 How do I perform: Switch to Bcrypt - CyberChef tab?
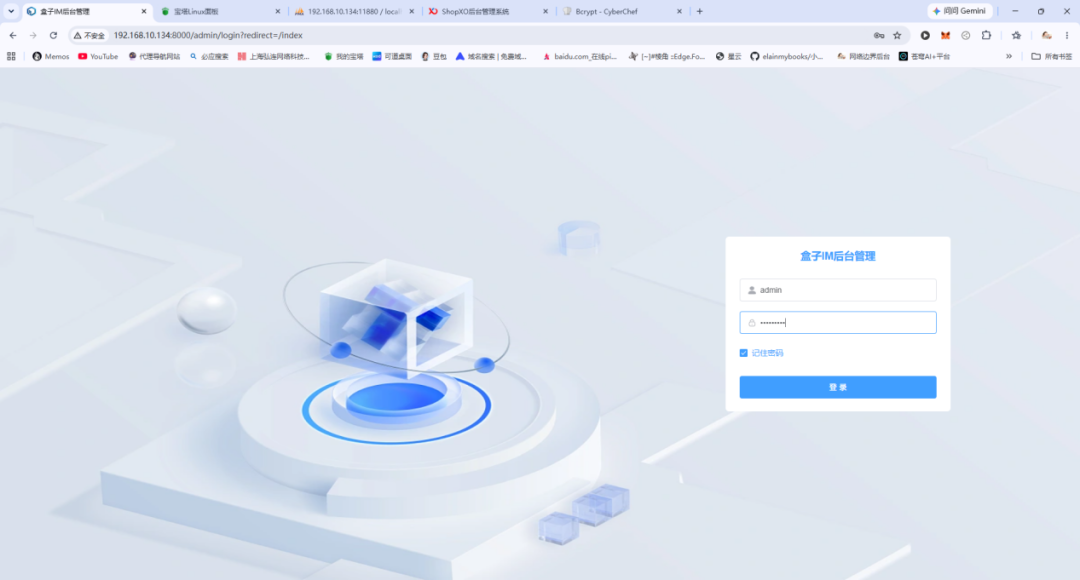(622, 12)
